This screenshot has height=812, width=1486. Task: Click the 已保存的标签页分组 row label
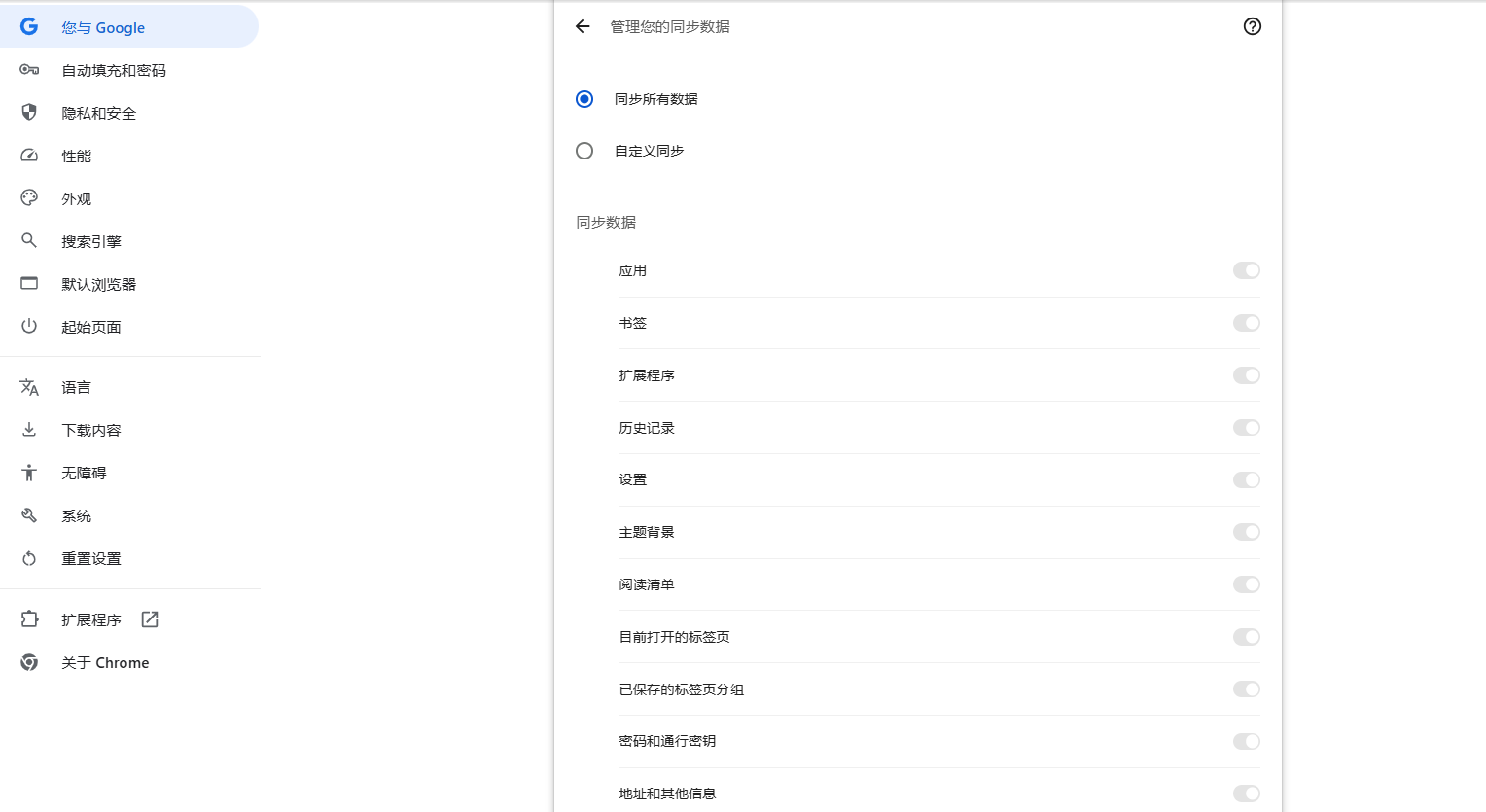pyautogui.click(x=682, y=689)
